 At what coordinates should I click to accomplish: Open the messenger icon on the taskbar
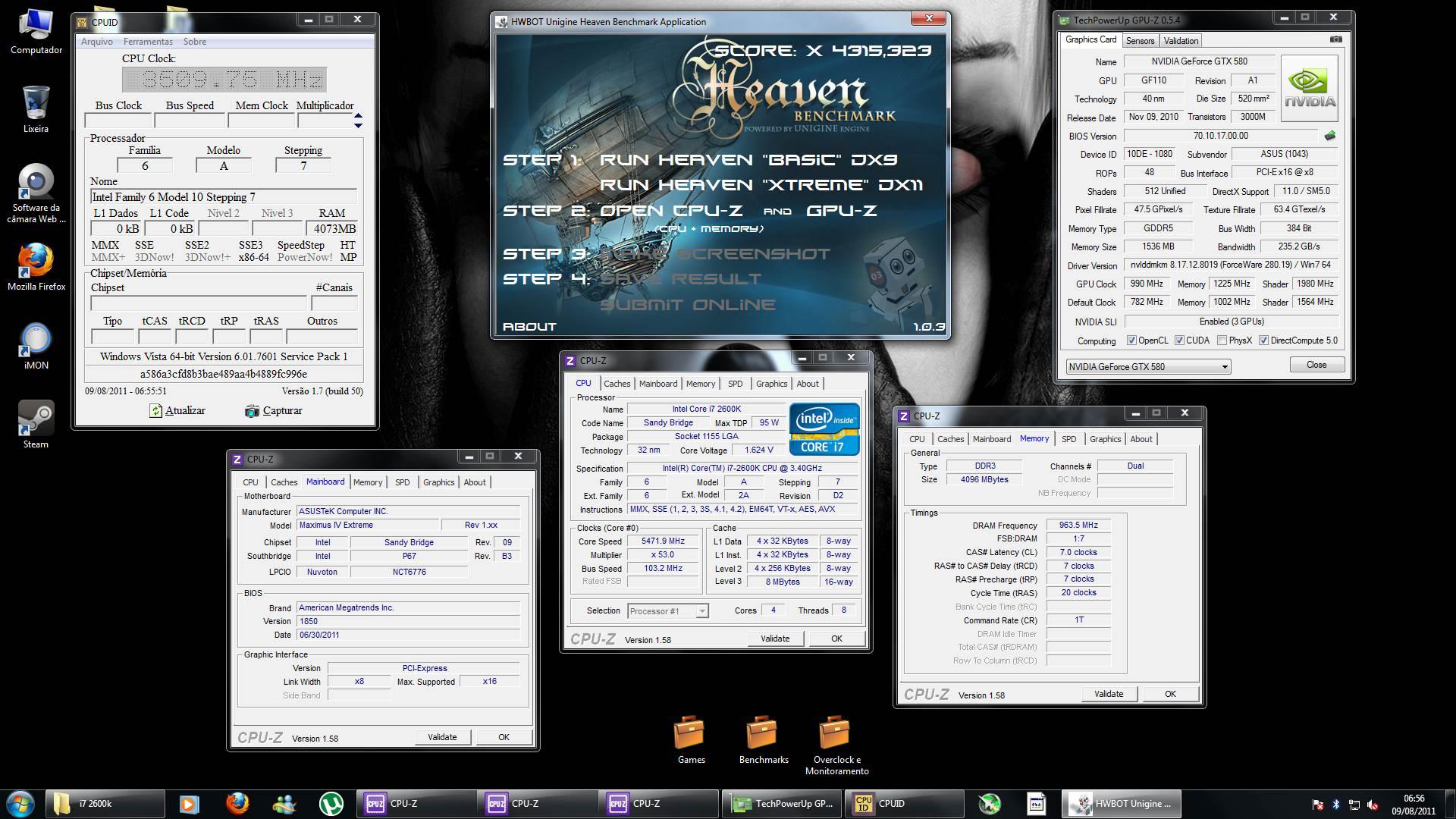coord(284,803)
